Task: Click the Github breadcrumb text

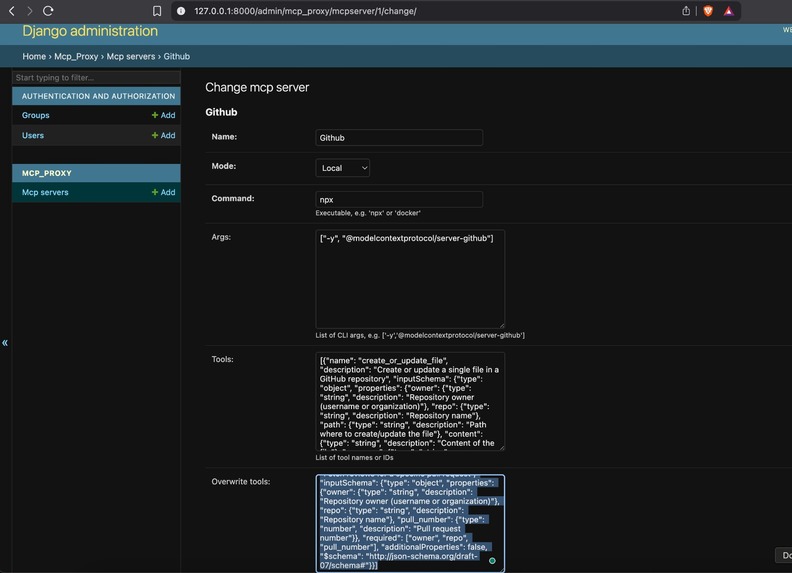Action: (177, 56)
